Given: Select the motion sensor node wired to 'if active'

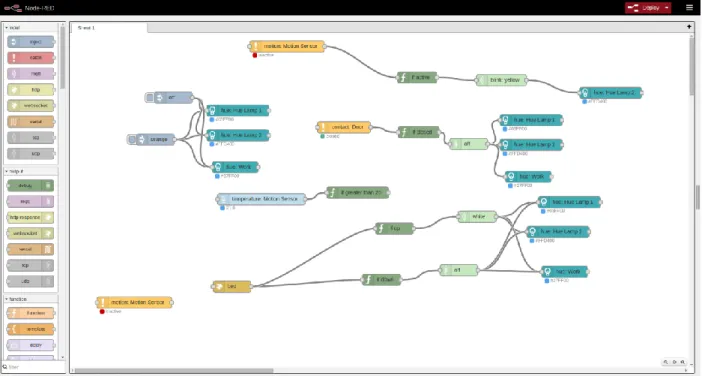Looking at the screenshot, I should [x=287, y=46].
